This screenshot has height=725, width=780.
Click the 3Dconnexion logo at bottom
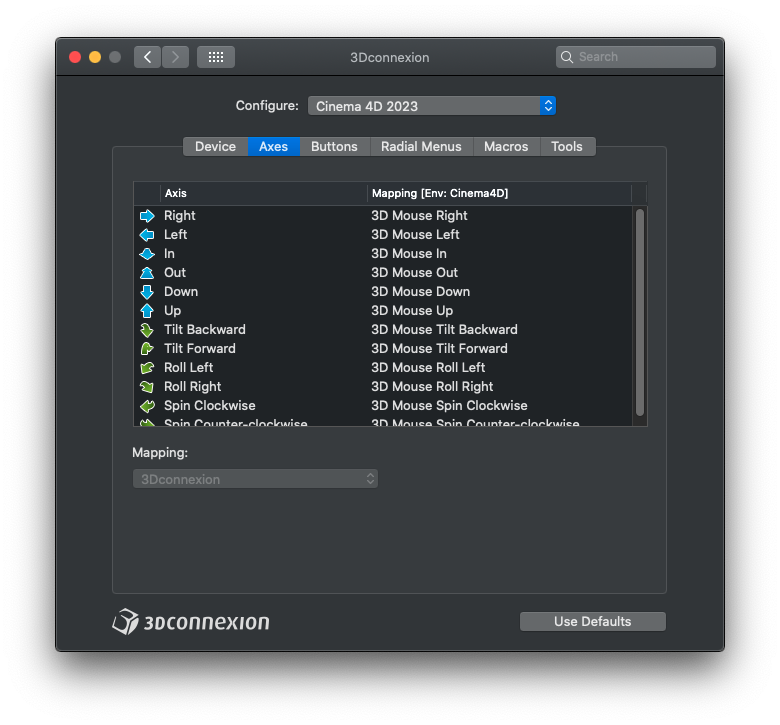pyautogui.click(x=191, y=622)
